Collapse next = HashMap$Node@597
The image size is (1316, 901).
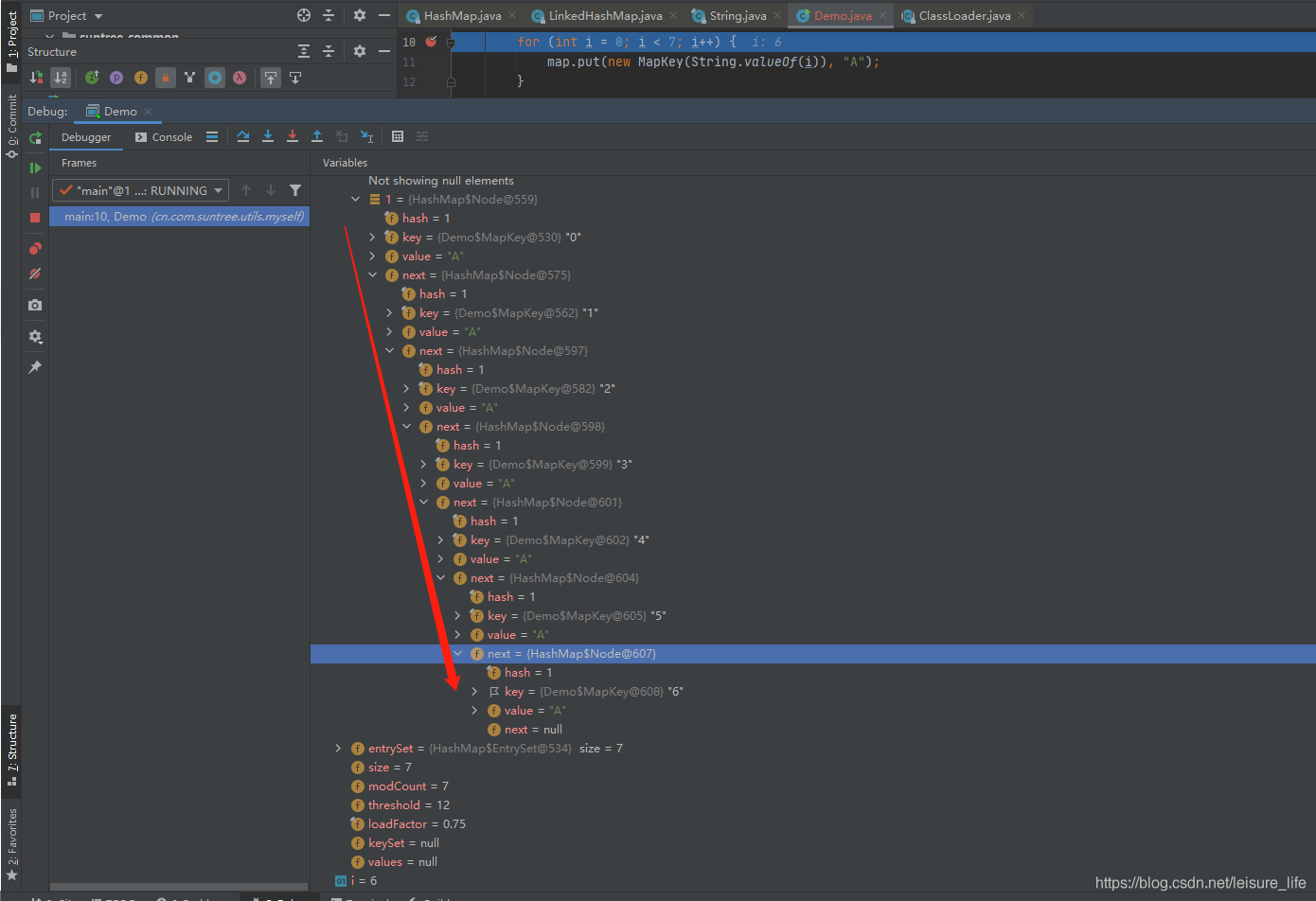390,350
